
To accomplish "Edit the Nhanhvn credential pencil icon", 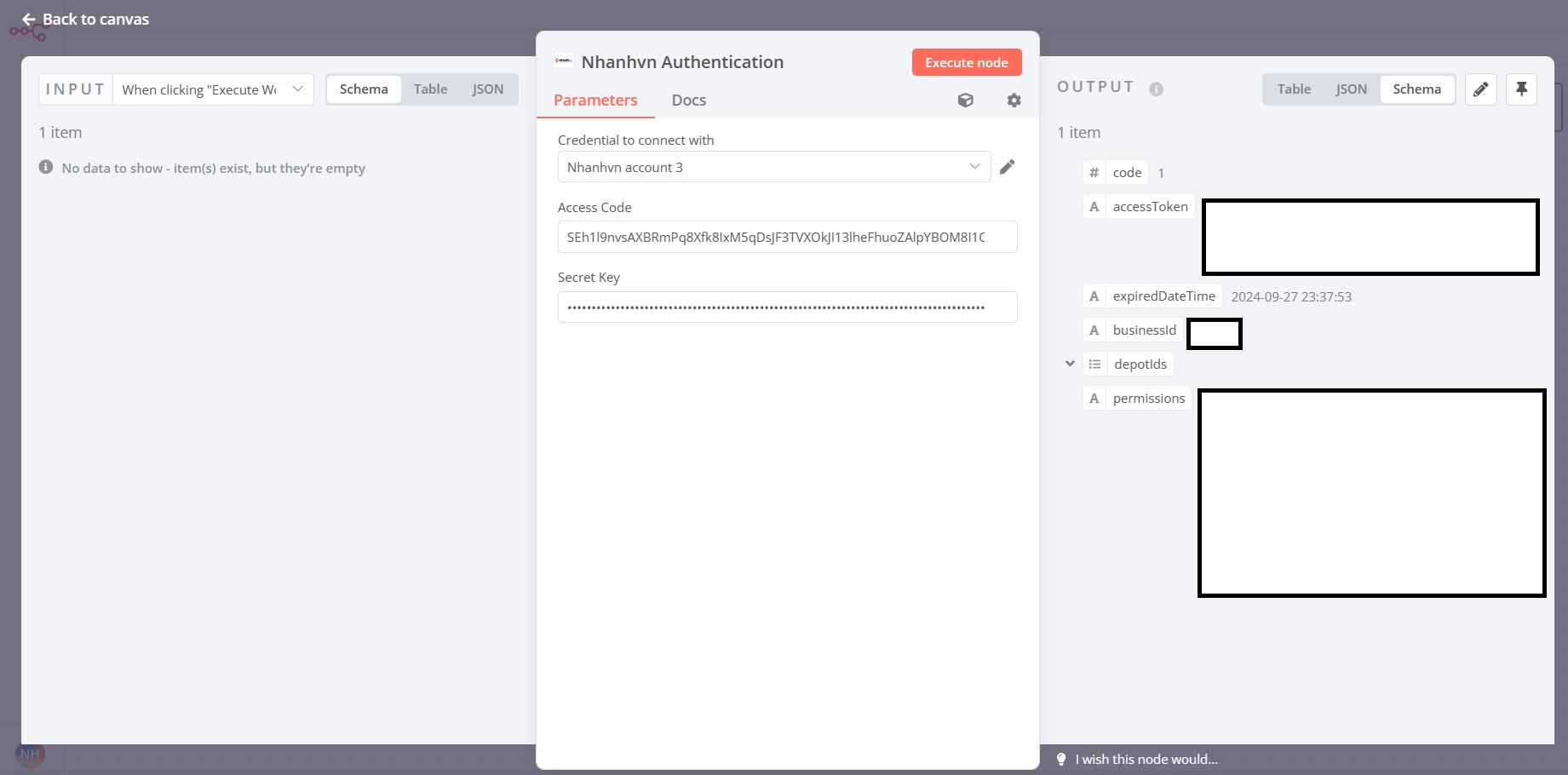I will coord(1008,167).
